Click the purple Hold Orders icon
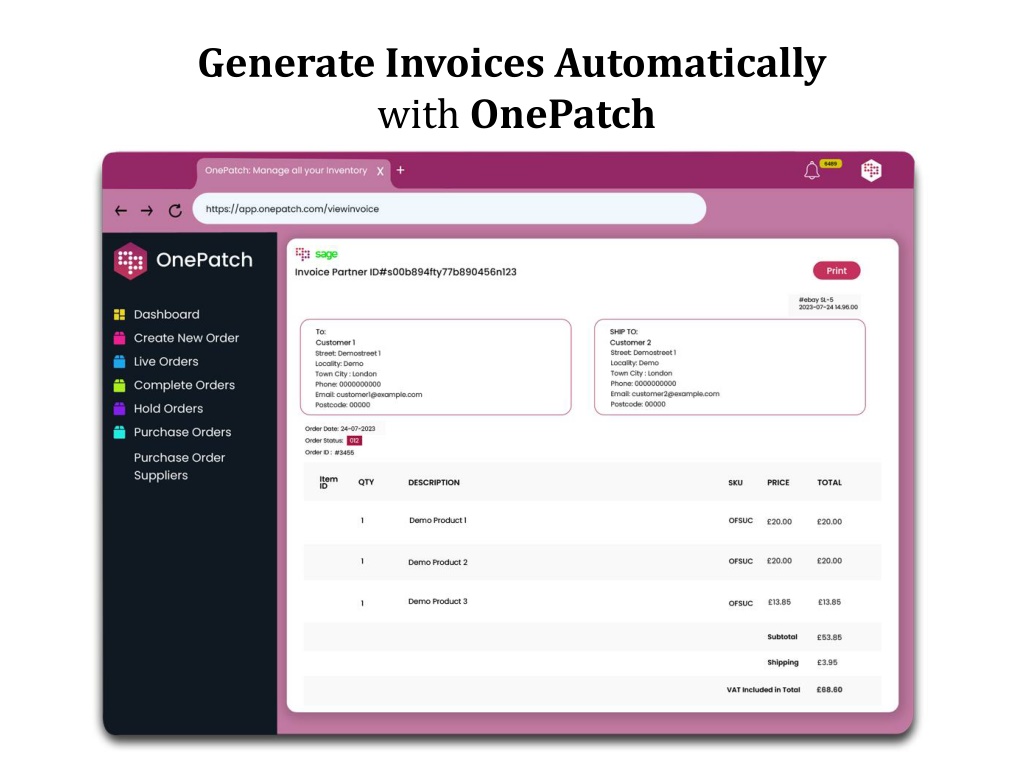Screen dimensions: 1024x768 120,409
